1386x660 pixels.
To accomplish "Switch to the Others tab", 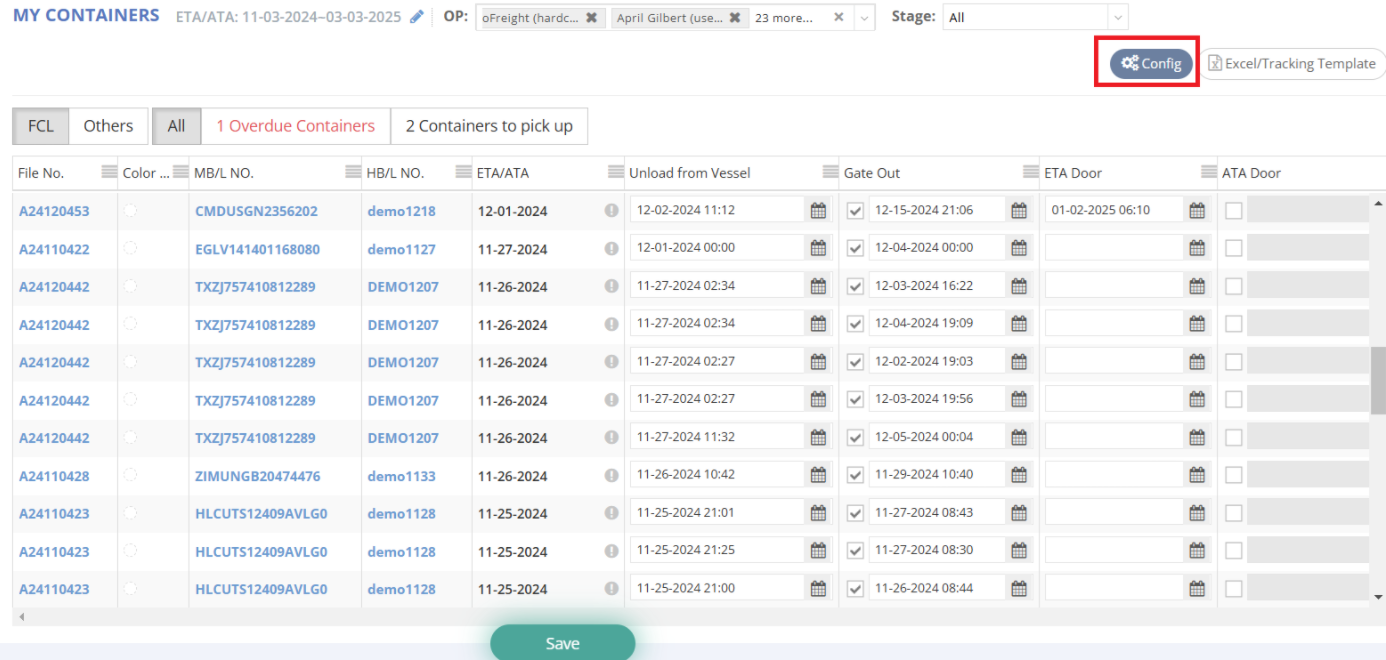I will click(x=108, y=126).
